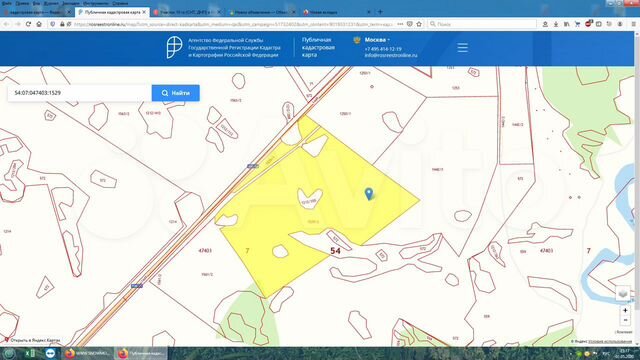This screenshot has width=640, height=360.
Task: Click the phone number +7 495 414-12-19
Action: click(x=383, y=49)
